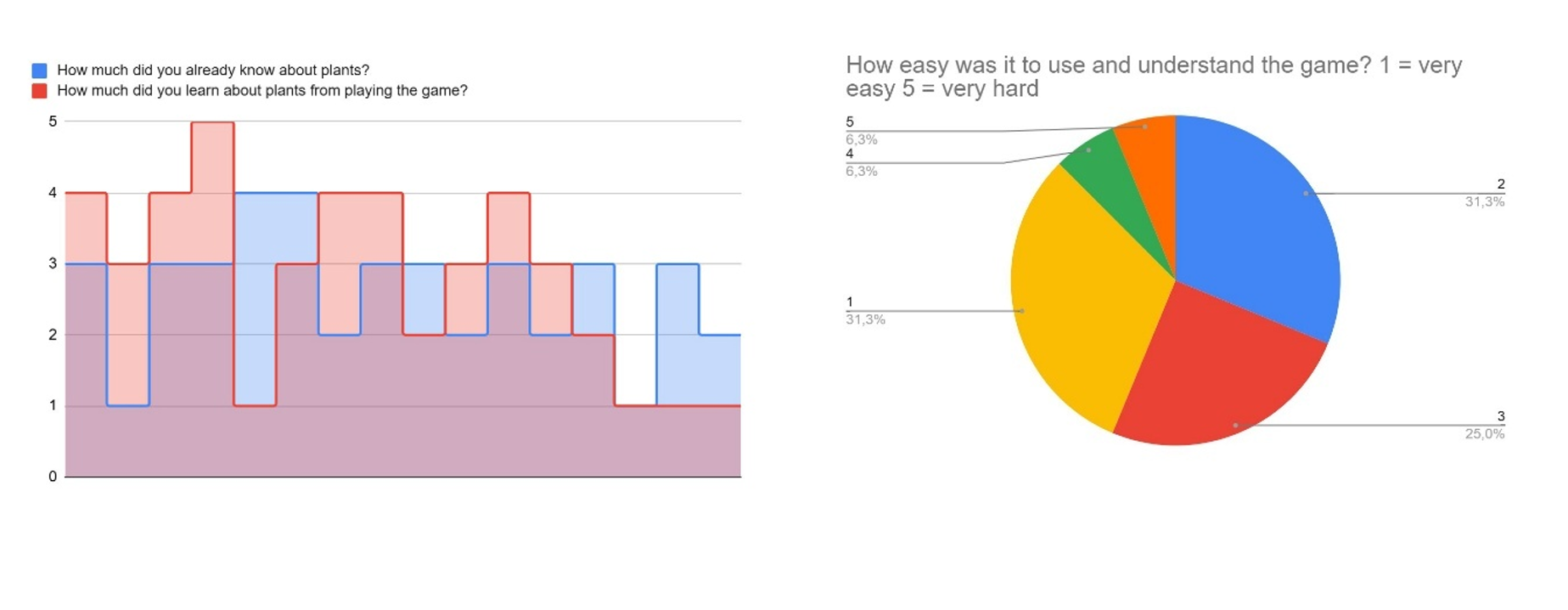Click the red legend color square
1568x610 pixels.
tap(39, 91)
